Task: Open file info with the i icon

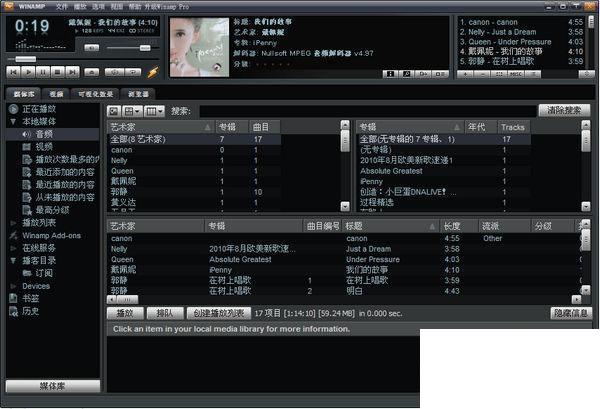Action: click(391, 73)
